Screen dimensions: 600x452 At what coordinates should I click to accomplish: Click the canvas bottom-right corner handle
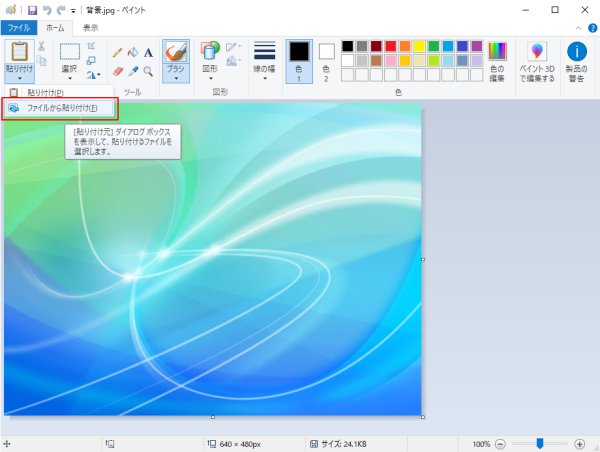(x=423, y=417)
